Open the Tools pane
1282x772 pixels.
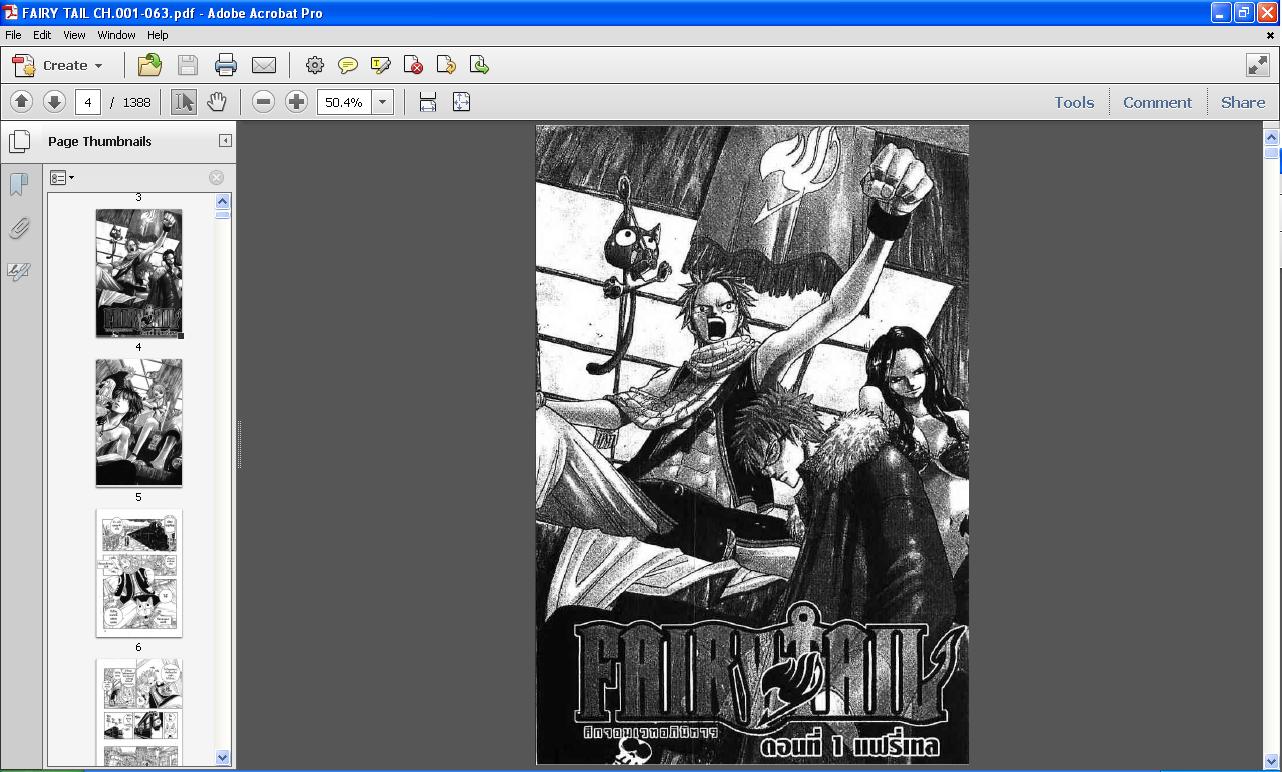[1074, 102]
